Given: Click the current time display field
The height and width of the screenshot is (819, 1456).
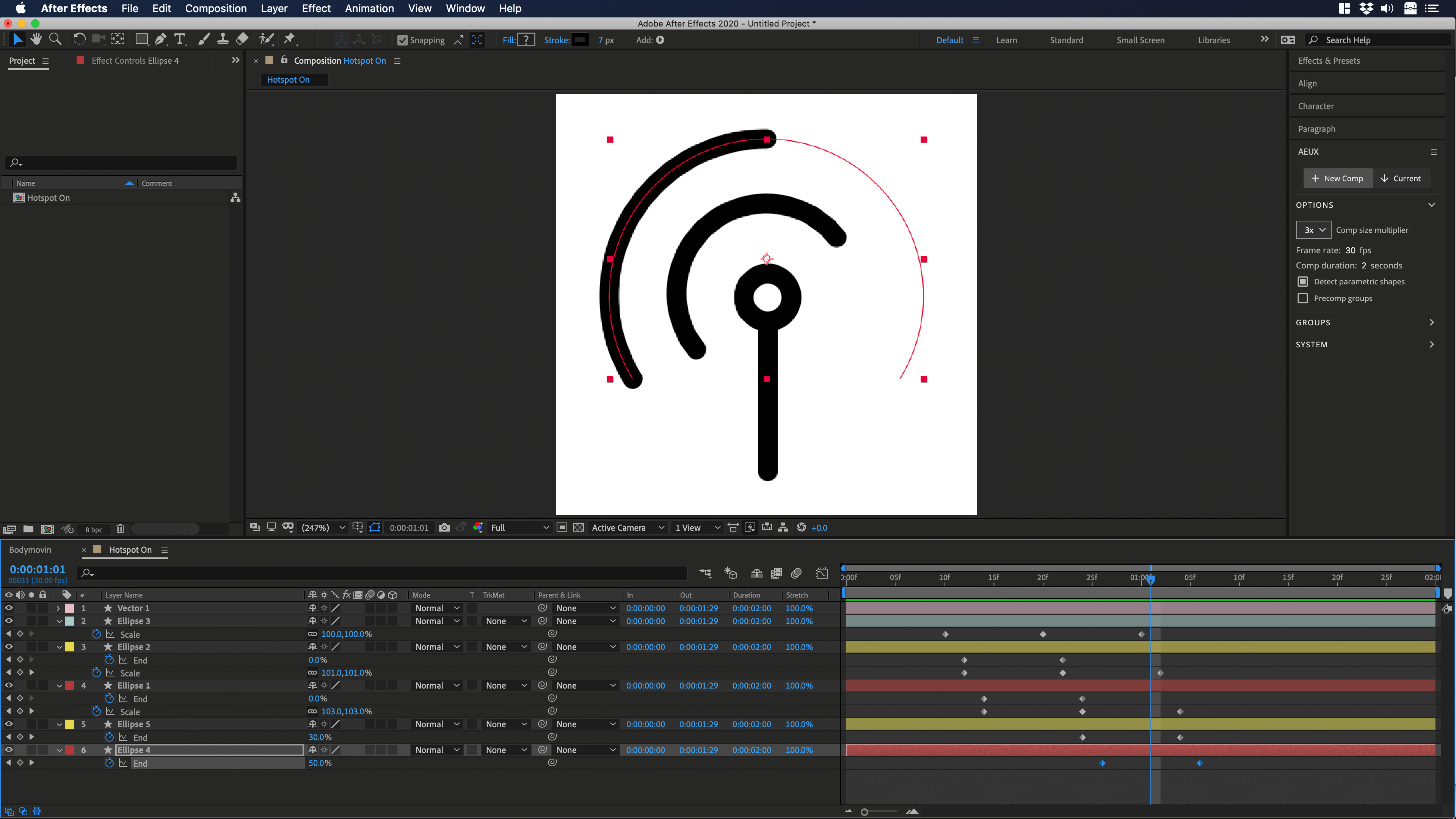Looking at the screenshot, I should point(37,569).
